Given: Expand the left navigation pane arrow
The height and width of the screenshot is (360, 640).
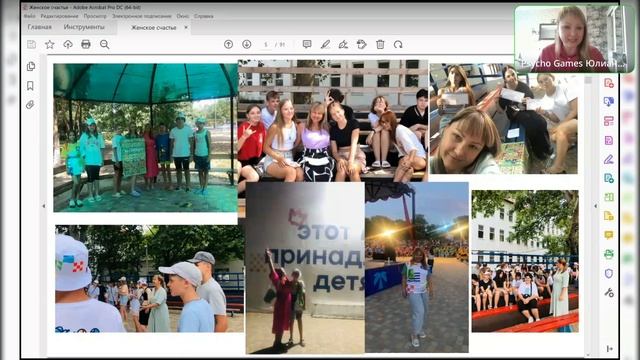Looking at the screenshot, I should (44, 206).
